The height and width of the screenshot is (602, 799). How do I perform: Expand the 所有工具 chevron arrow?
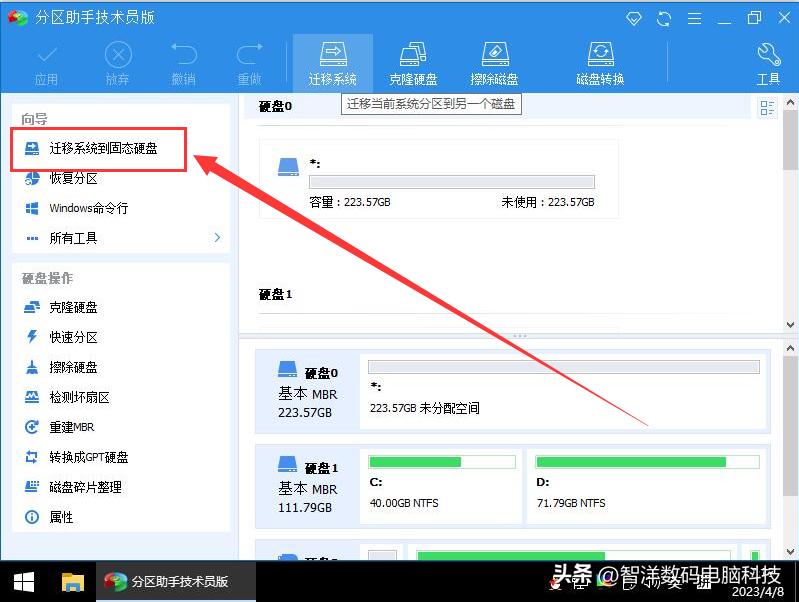click(218, 238)
